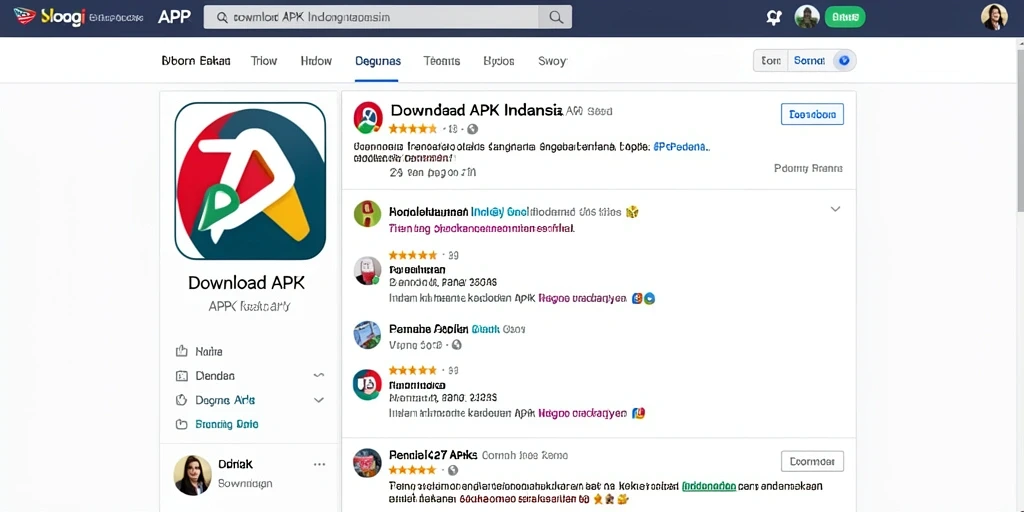Click the blue hashtag link in description
Viewport: 1024px width, 512px height.
(x=680, y=148)
